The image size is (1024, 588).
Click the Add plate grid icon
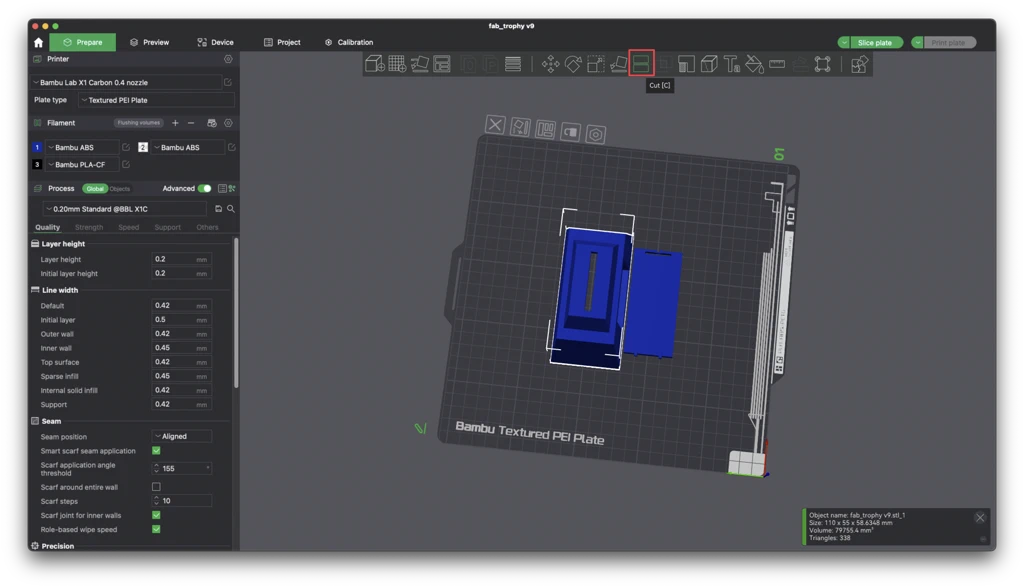tap(397, 63)
